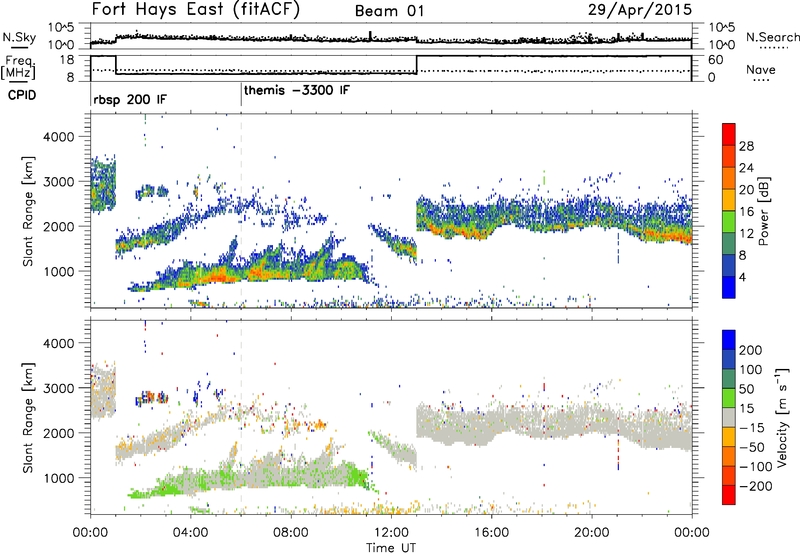
Task: Select the "12:00" time tick label
Action: [391, 533]
